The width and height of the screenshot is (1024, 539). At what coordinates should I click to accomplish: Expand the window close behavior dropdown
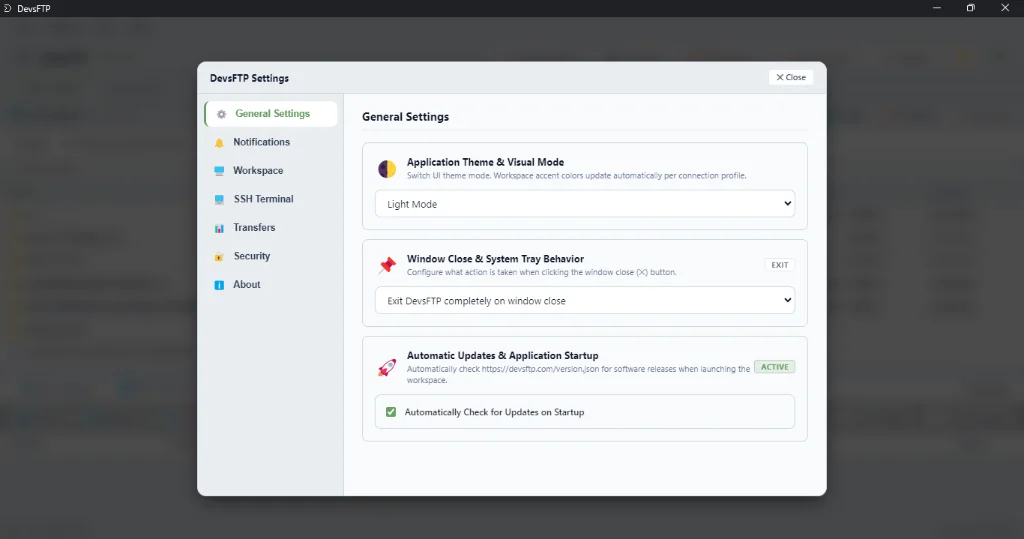pos(584,301)
